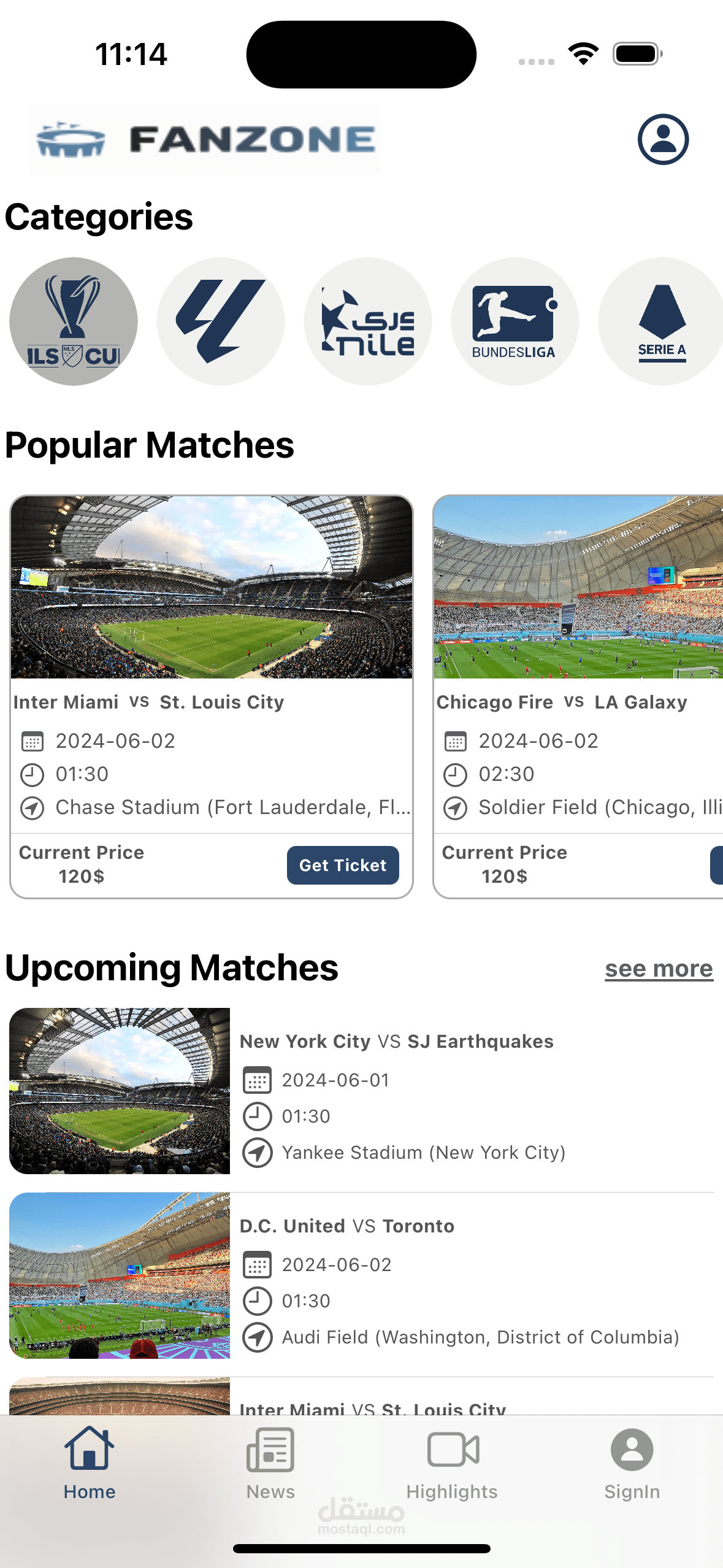The width and height of the screenshot is (723, 1568).
Task: Open Chicago Fire vs LA Galaxy stadium image
Action: 578,588
